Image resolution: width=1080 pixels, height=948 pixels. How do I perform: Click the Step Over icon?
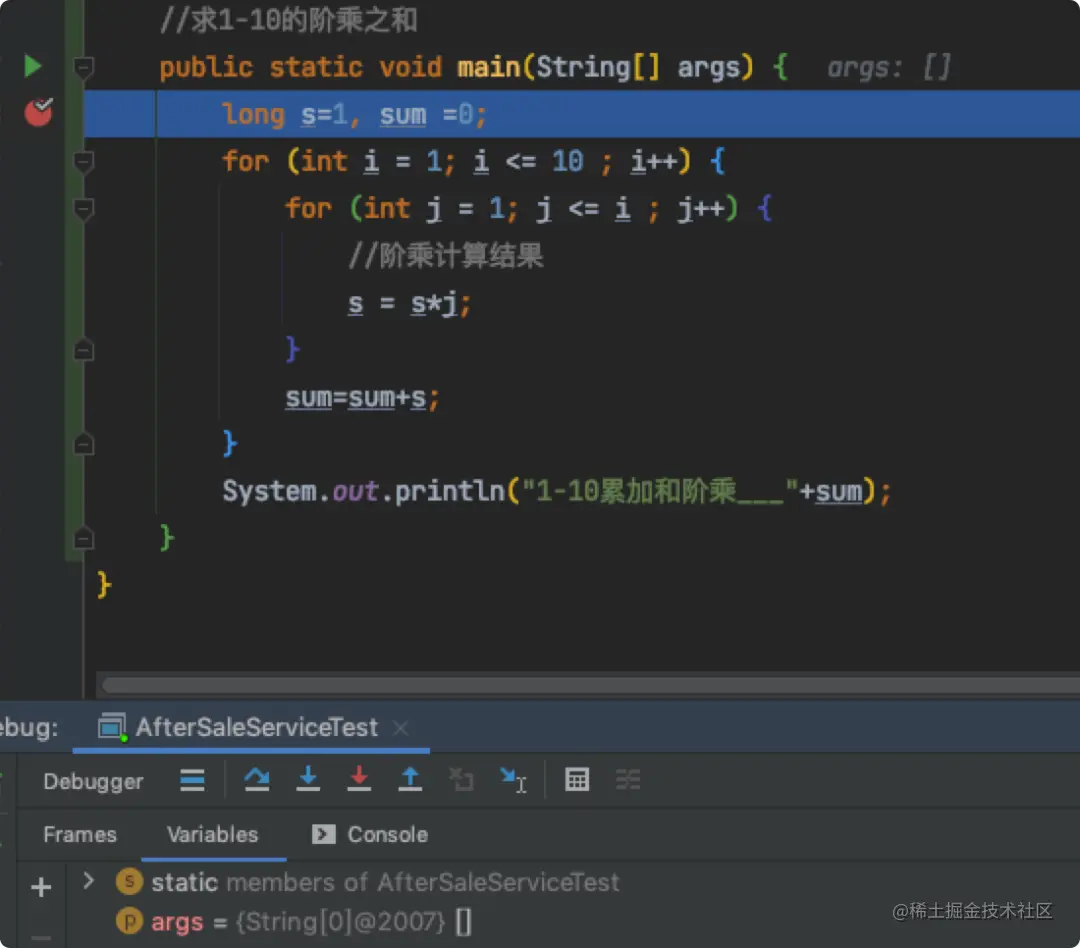click(257, 780)
